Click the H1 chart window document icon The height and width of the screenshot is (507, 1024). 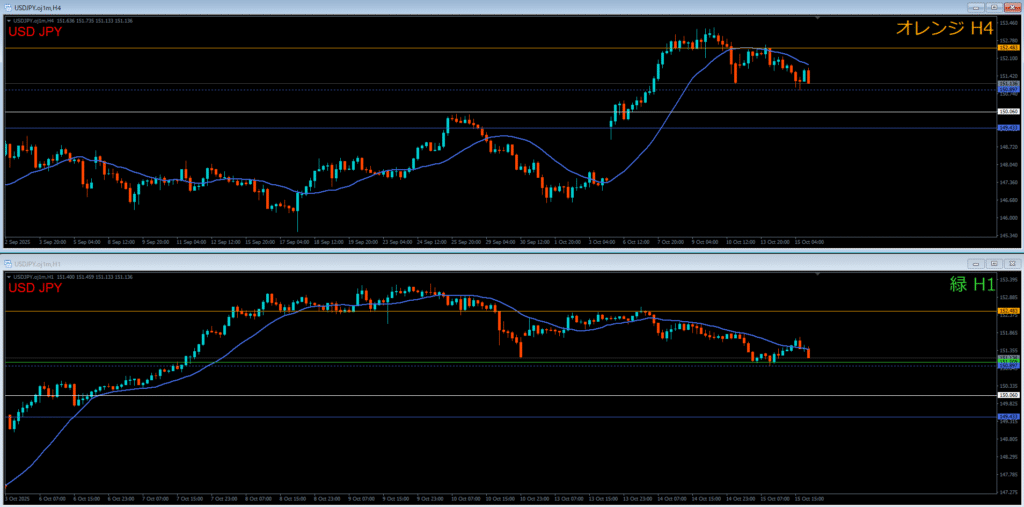pyautogui.click(x=10, y=263)
